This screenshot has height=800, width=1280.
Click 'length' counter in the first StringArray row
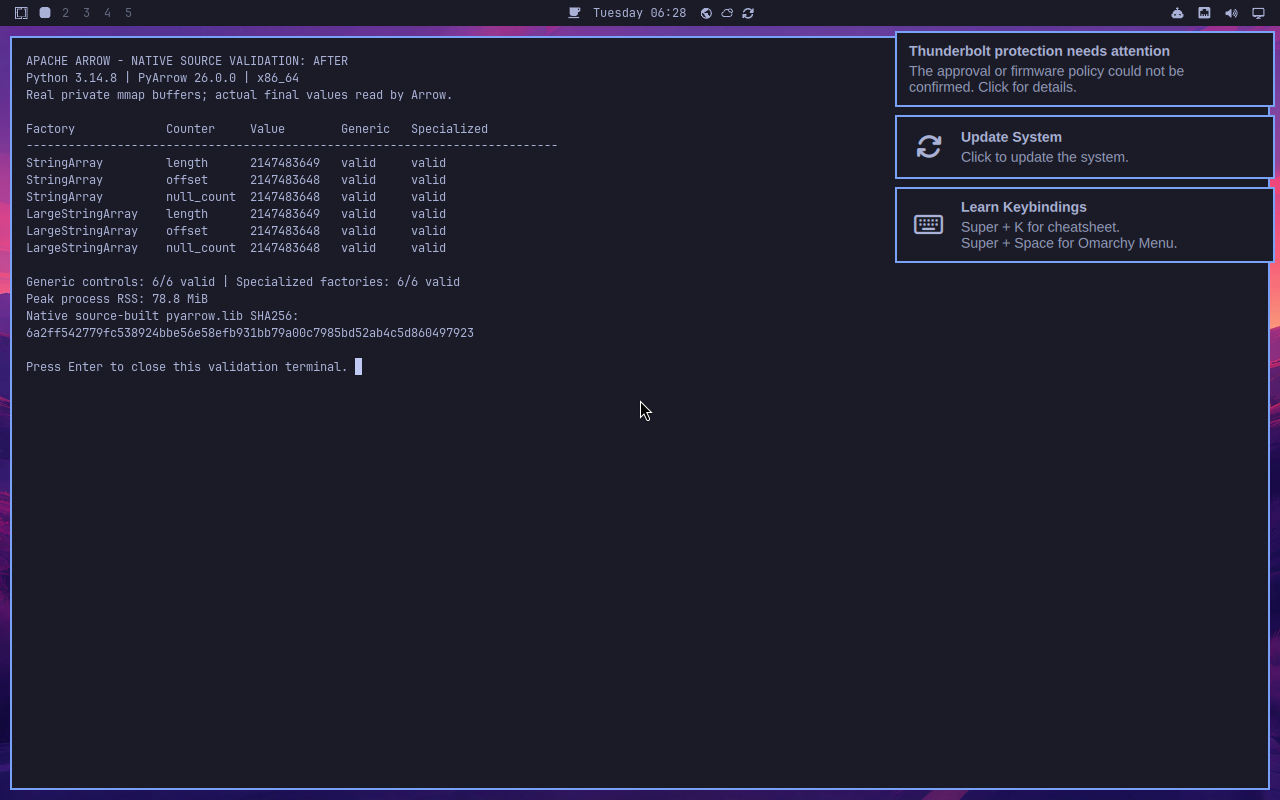point(187,163)
